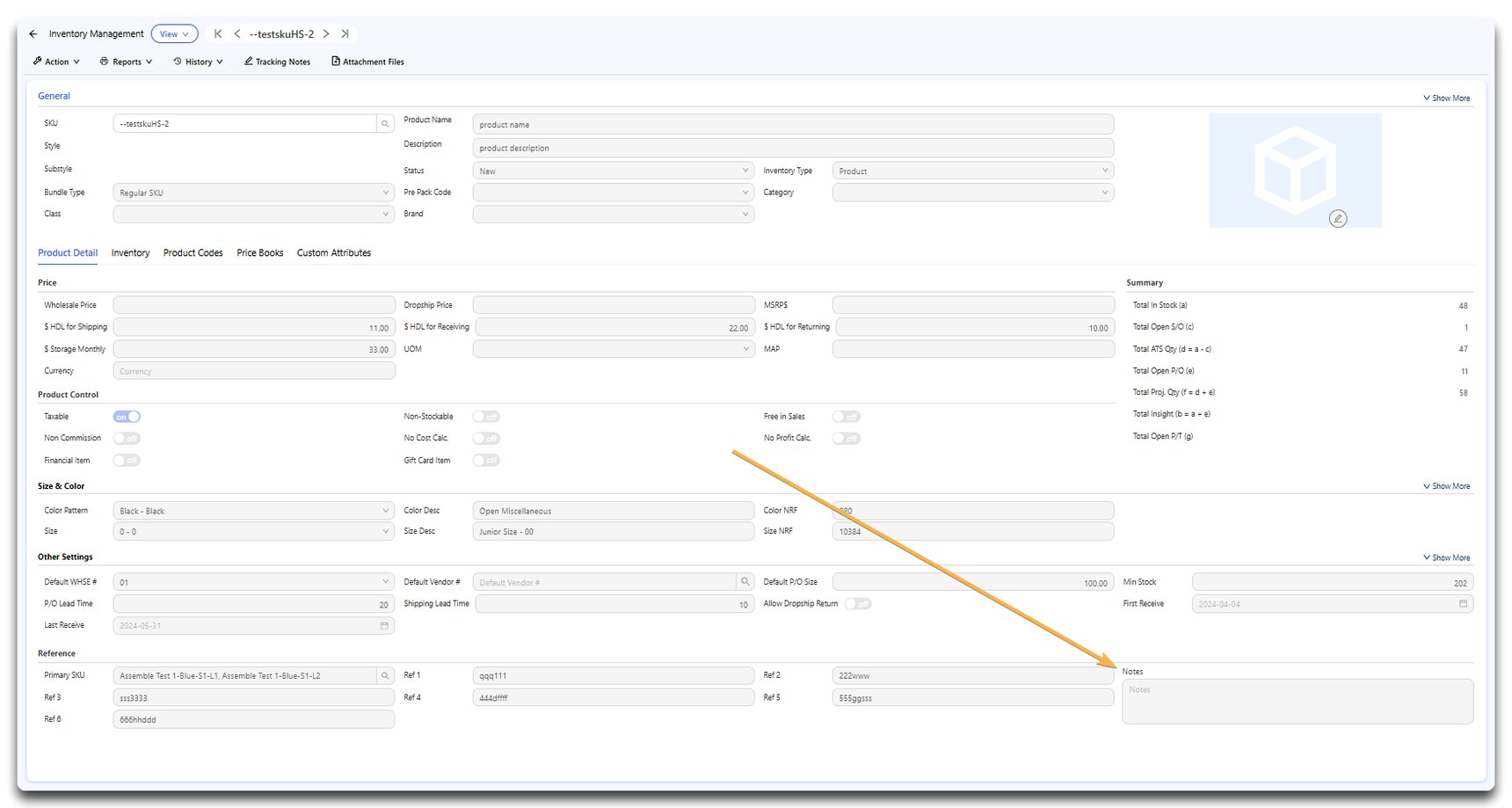The width and height of the screenshot is (1512, 808).
Task: Click the SKU search magnifier
Action: pyautogui.click(x=384, y=123)
